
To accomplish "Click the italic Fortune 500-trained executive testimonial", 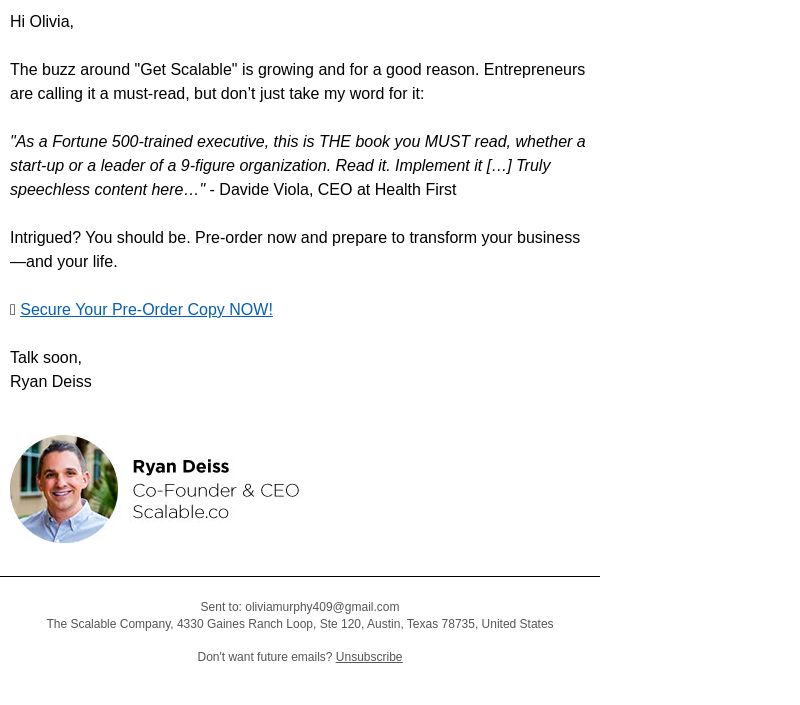I will pos(297,165).
